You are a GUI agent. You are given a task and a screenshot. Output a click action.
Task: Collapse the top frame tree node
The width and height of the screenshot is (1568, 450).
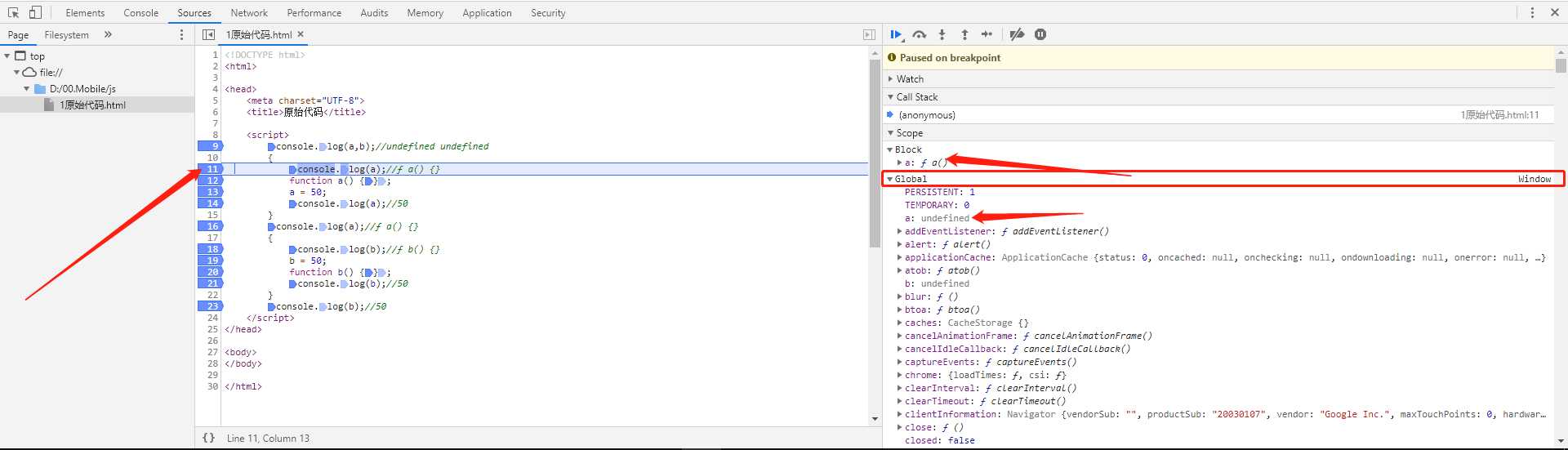7,56
